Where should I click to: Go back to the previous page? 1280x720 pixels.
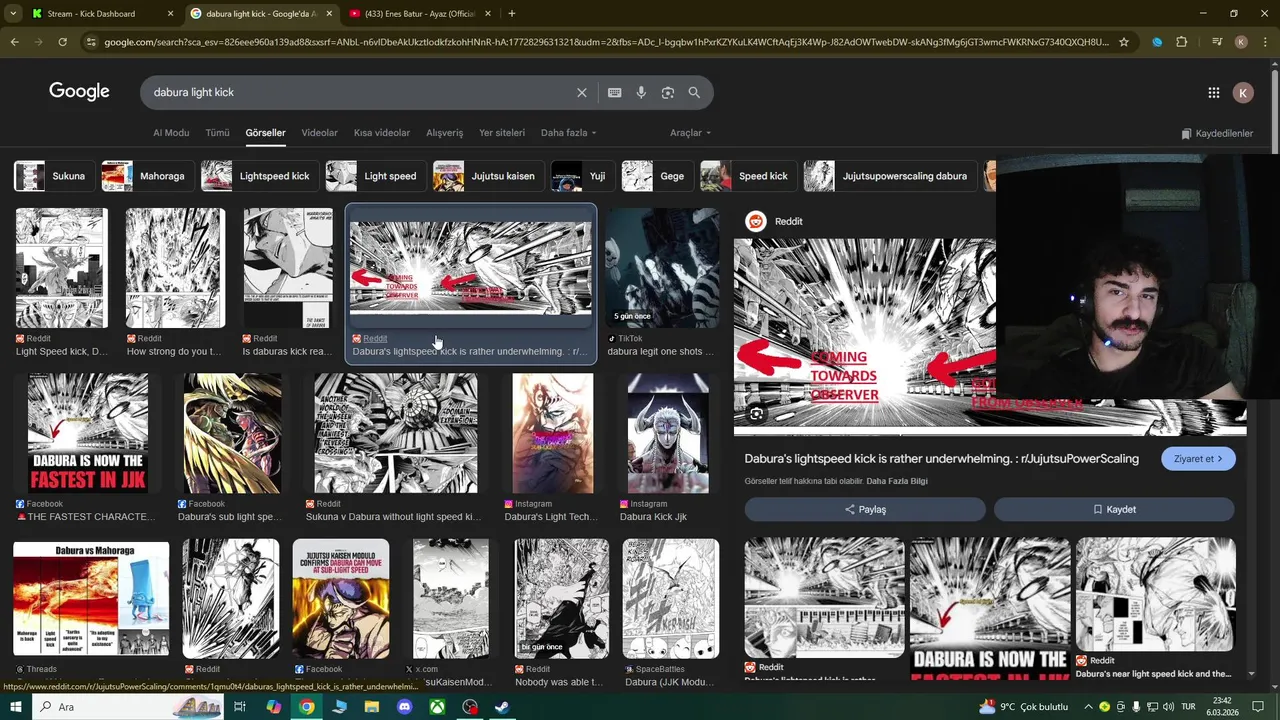(14, 42)
